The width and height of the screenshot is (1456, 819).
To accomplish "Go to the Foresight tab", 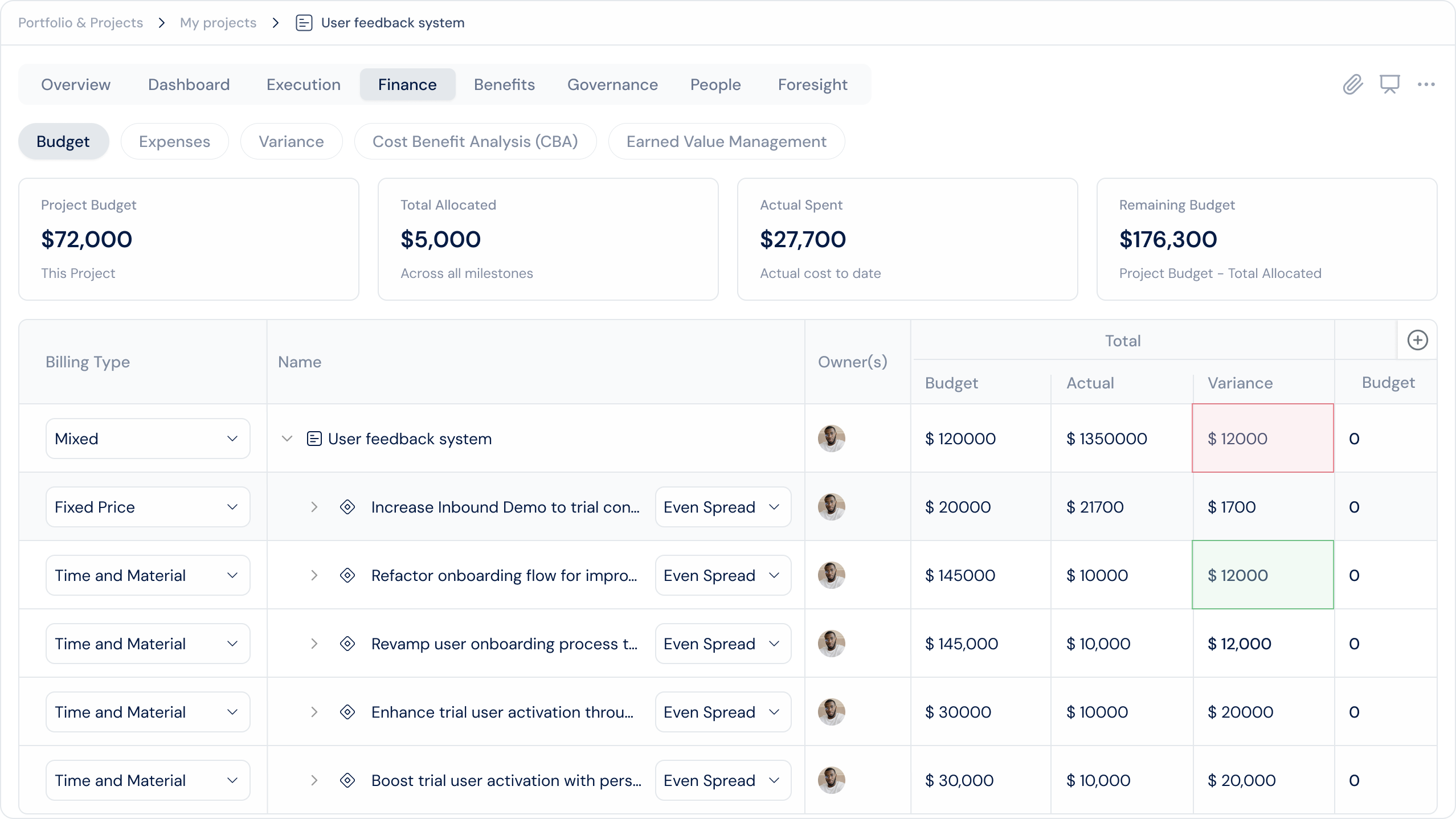I will [813, 84].
